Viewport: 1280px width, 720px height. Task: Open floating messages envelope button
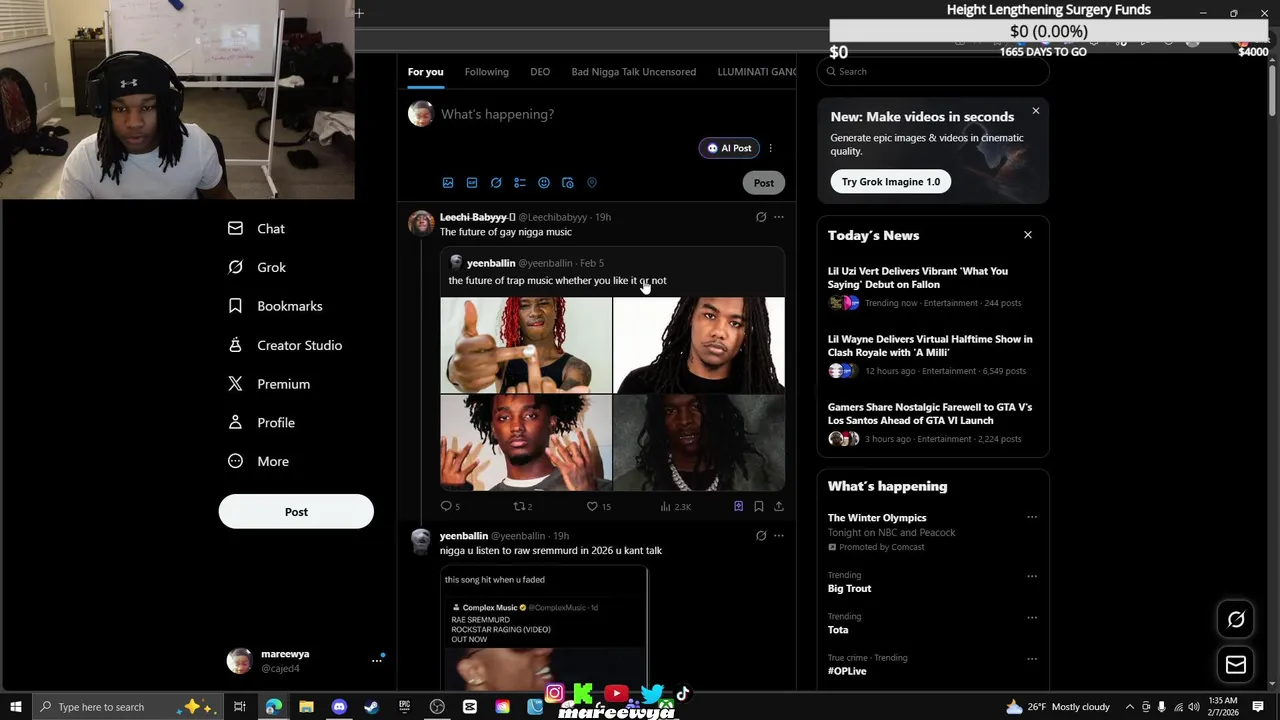(x=1236, y=665)
